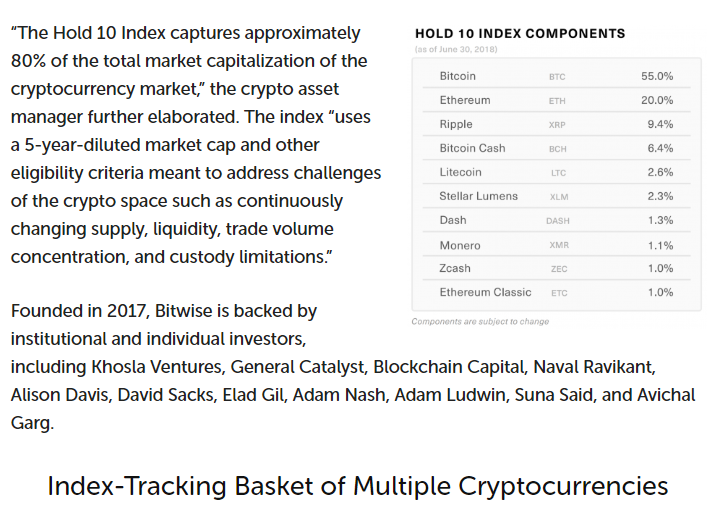
Task: Click the Zcash ZEC row
Action: pos(556,268)
